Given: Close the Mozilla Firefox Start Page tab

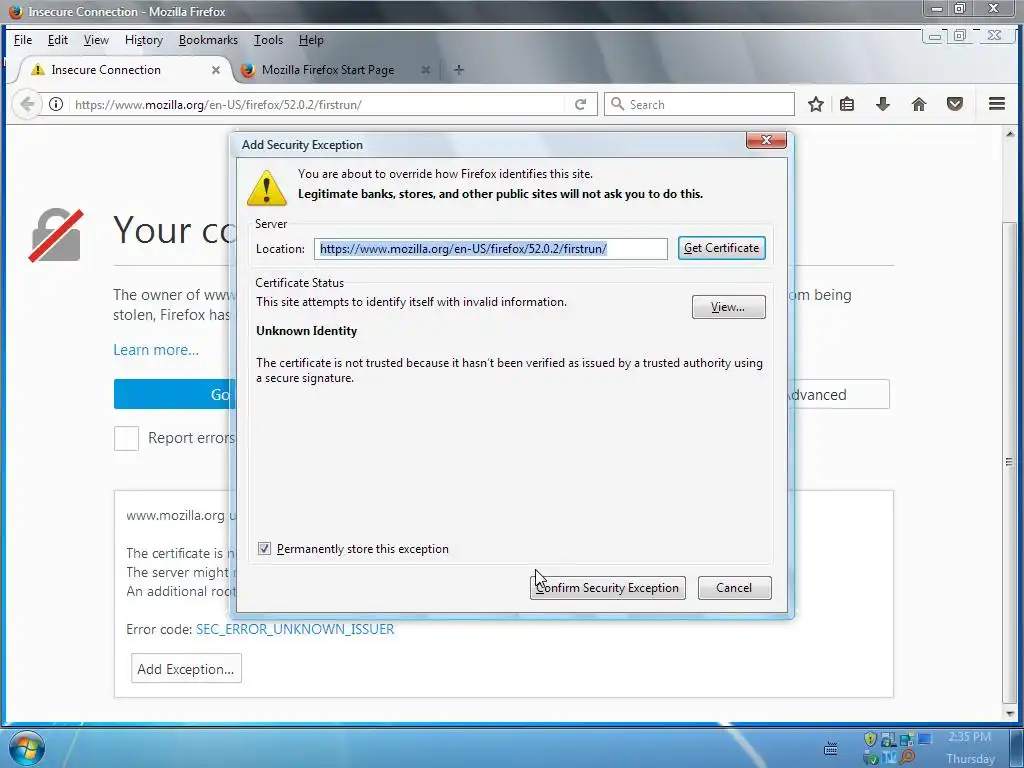Looking at the screenshot, I should click(426, 70).
